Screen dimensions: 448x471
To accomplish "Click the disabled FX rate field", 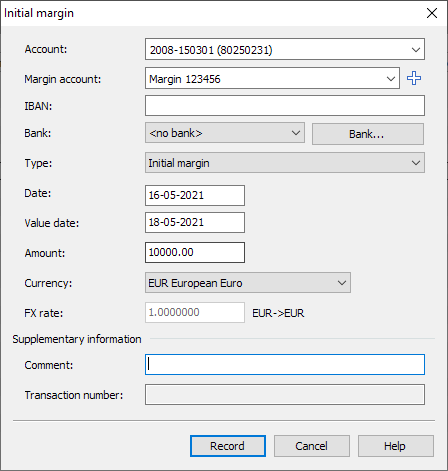I will [x=195, y=312].
